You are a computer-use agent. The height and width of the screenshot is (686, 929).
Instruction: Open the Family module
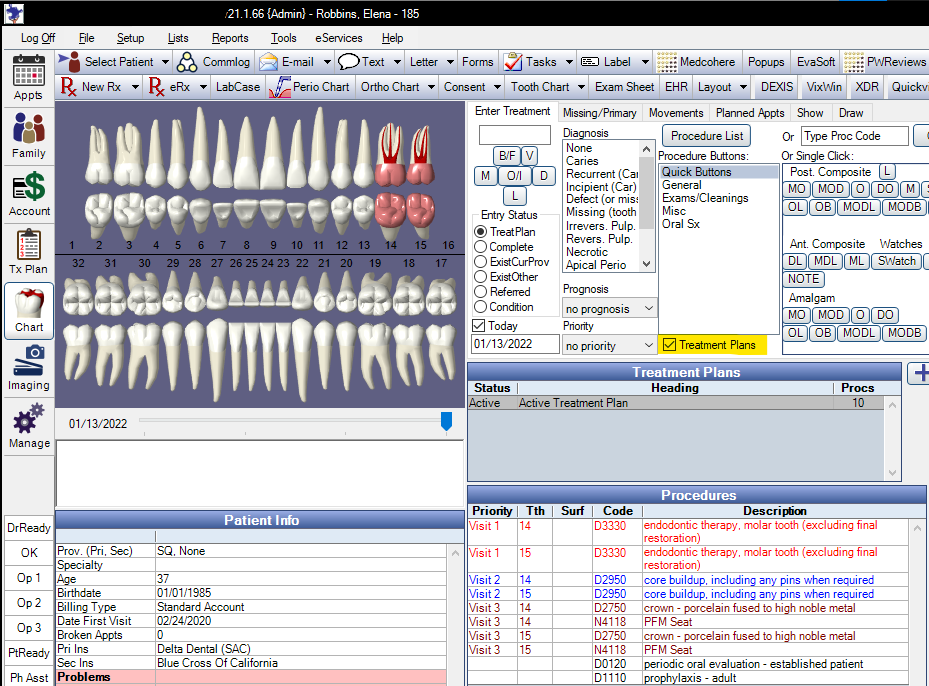pos(28,136)
